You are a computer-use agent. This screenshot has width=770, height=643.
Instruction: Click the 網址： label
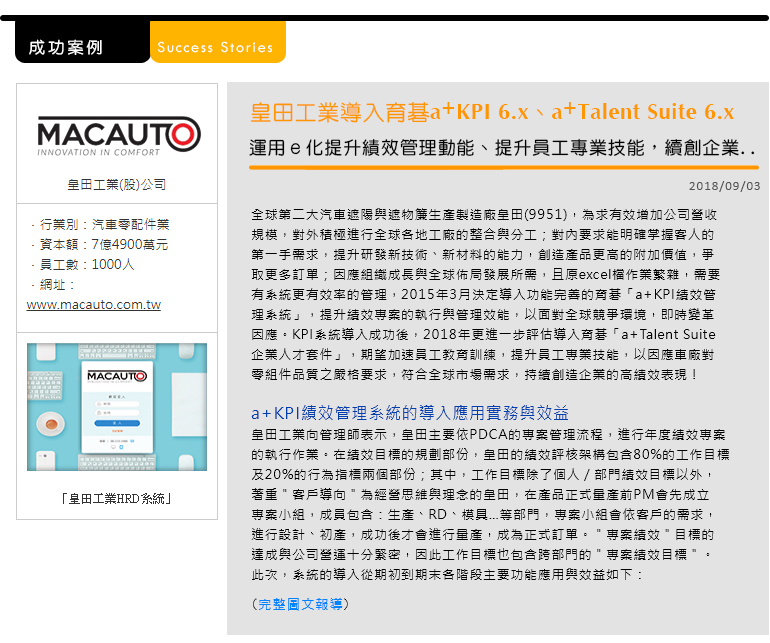coord(54,285)
